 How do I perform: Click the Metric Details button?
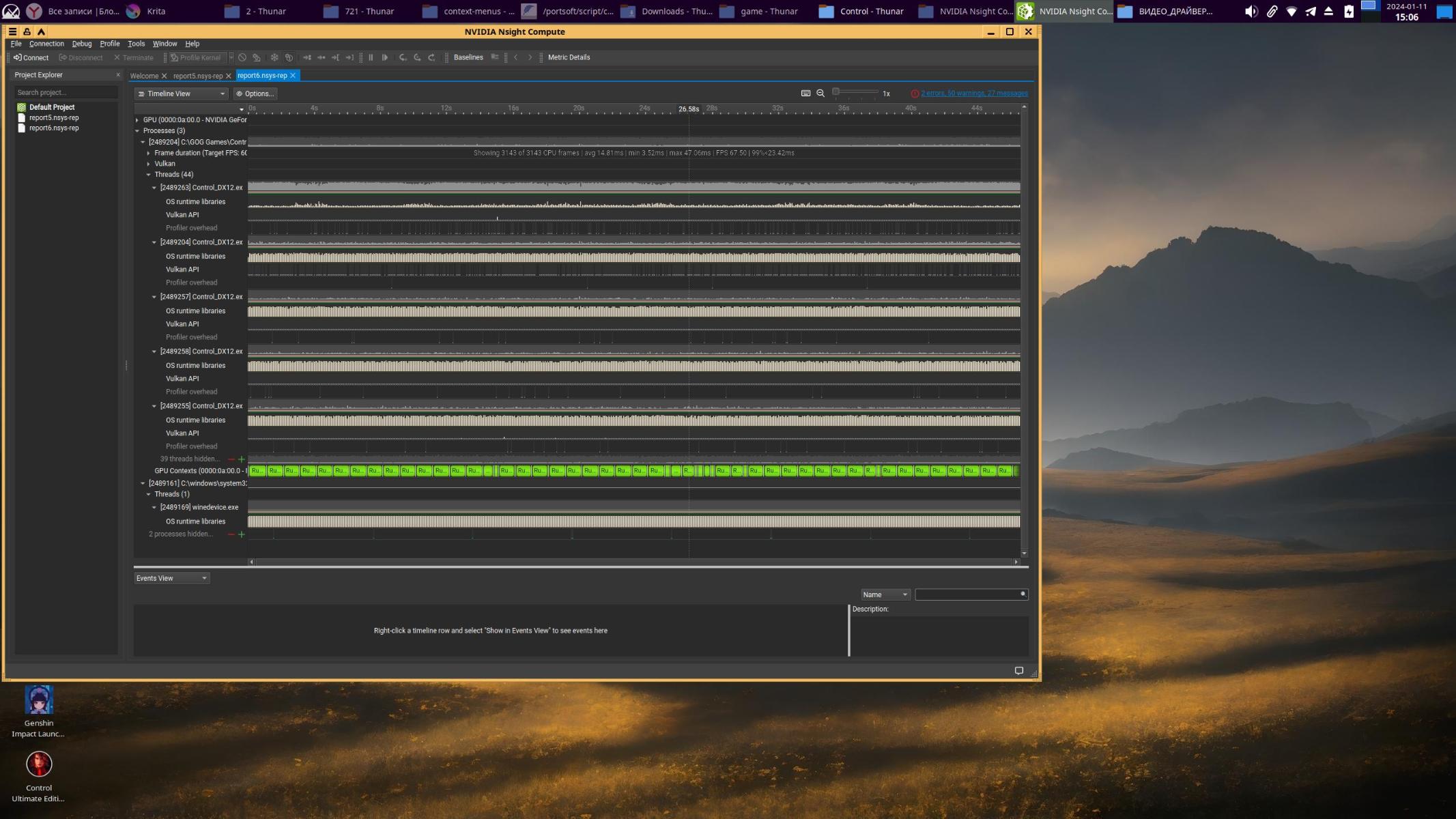tap(568, 58)
